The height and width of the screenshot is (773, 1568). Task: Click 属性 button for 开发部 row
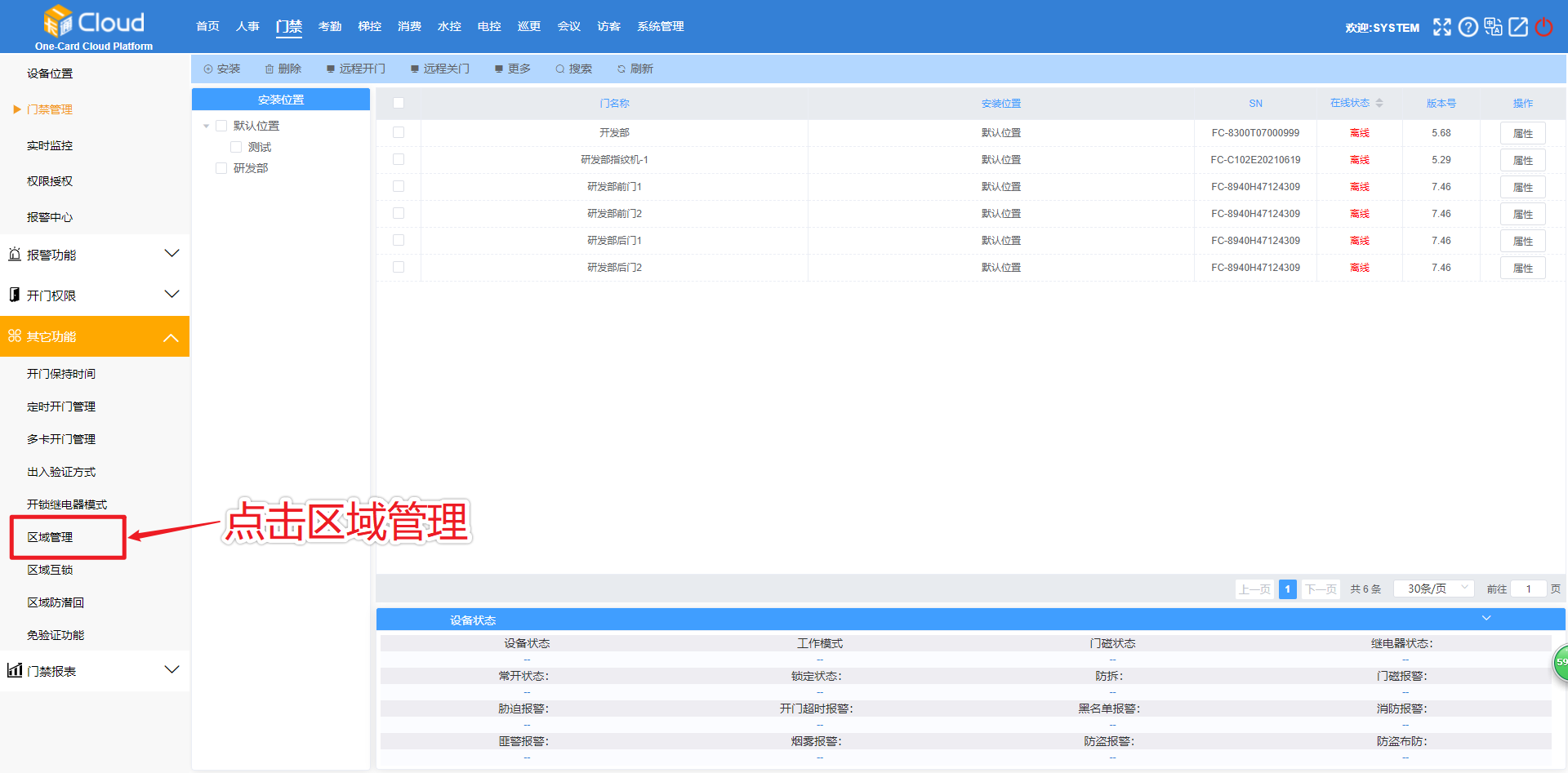tap(1522, 133)
